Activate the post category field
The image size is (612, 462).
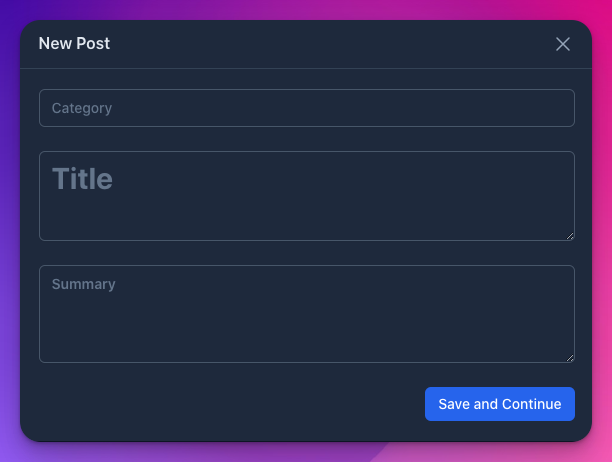306,108
